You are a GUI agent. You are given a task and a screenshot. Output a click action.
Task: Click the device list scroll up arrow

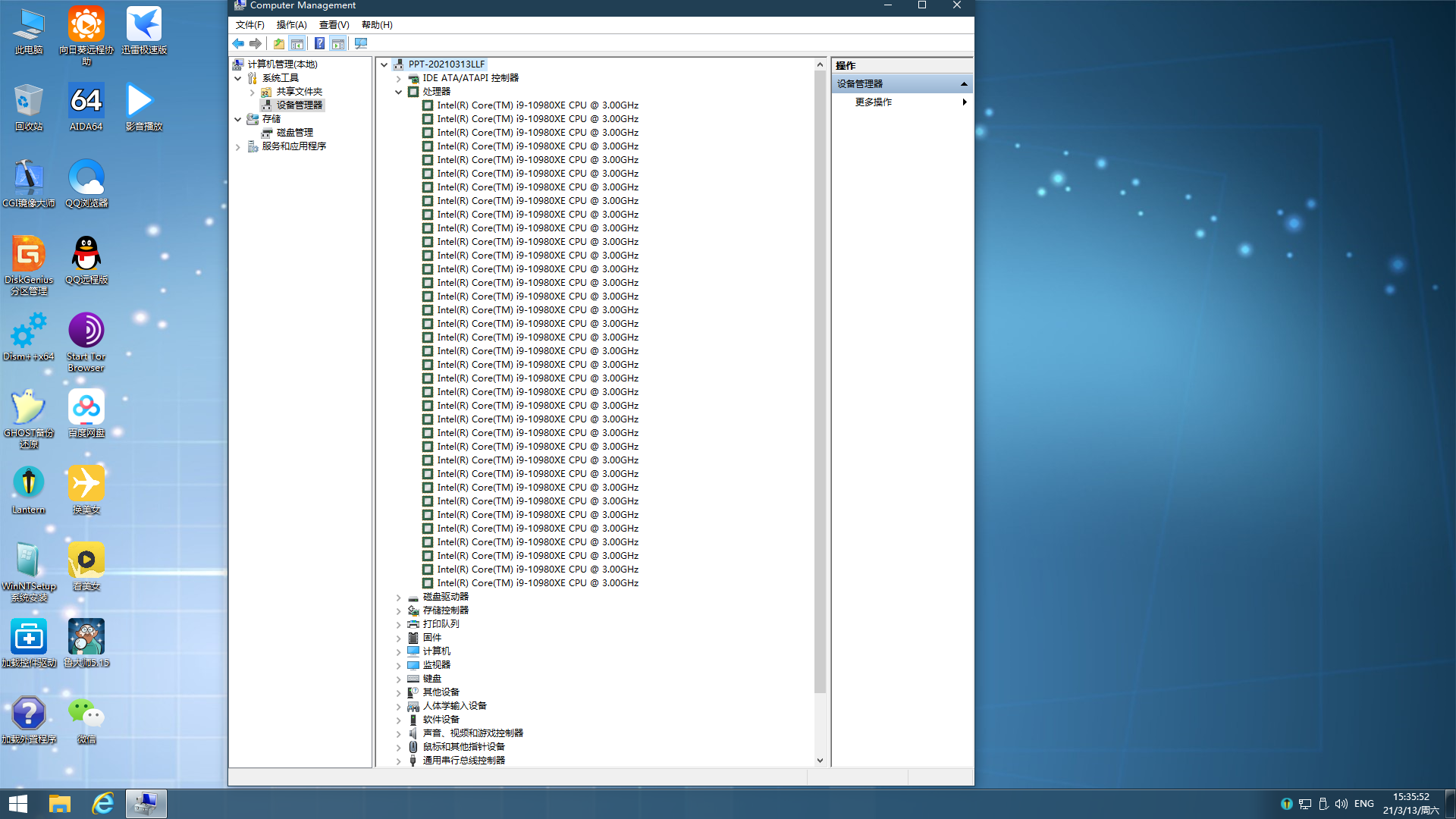820,65
